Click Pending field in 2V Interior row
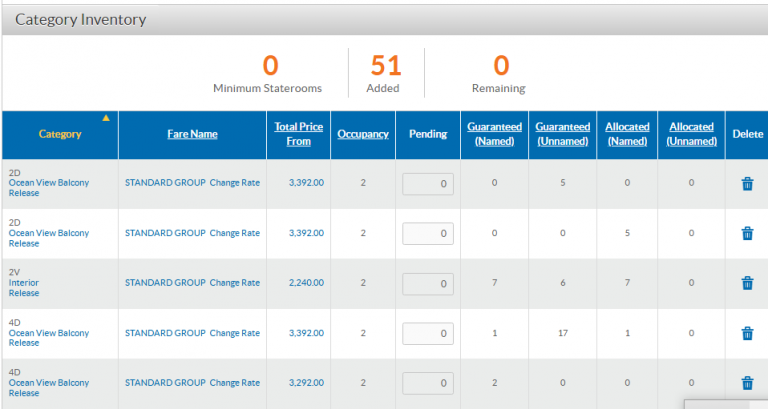 pyautogui.click(x=428, y=284)
